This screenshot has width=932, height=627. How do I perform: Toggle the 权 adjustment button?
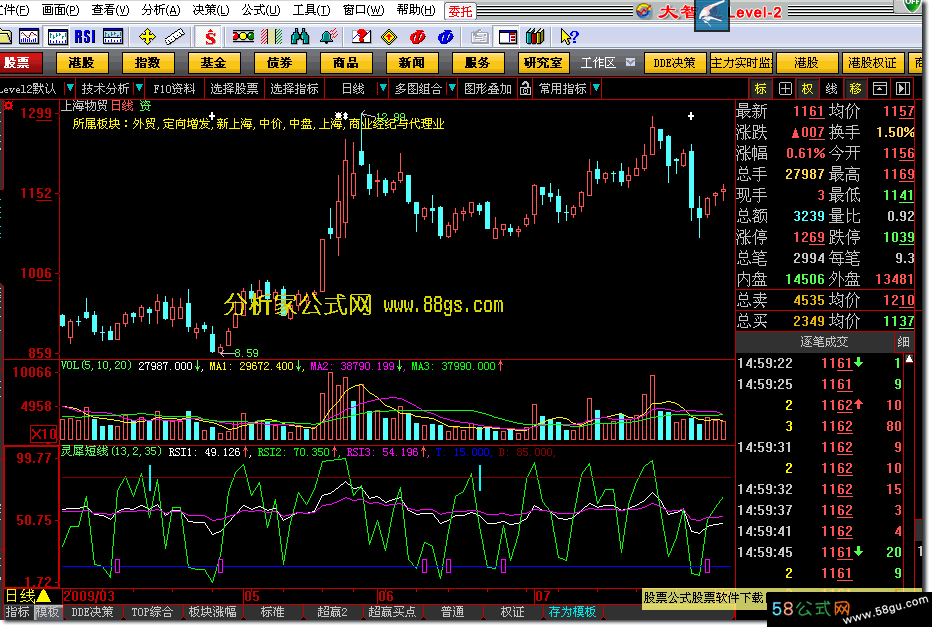[807, 89]
